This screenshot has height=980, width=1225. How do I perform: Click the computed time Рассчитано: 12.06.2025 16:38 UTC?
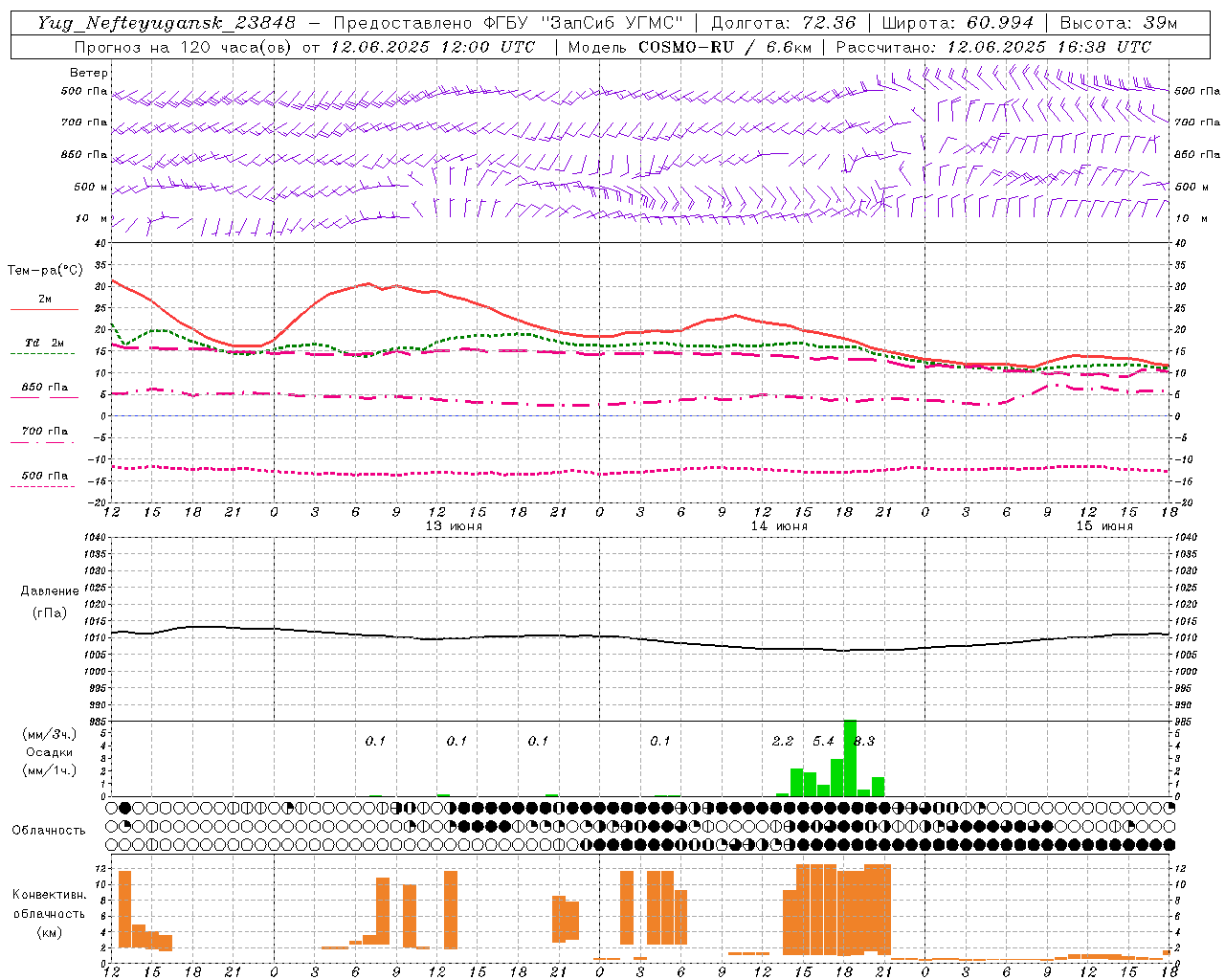tap(993, 47)
